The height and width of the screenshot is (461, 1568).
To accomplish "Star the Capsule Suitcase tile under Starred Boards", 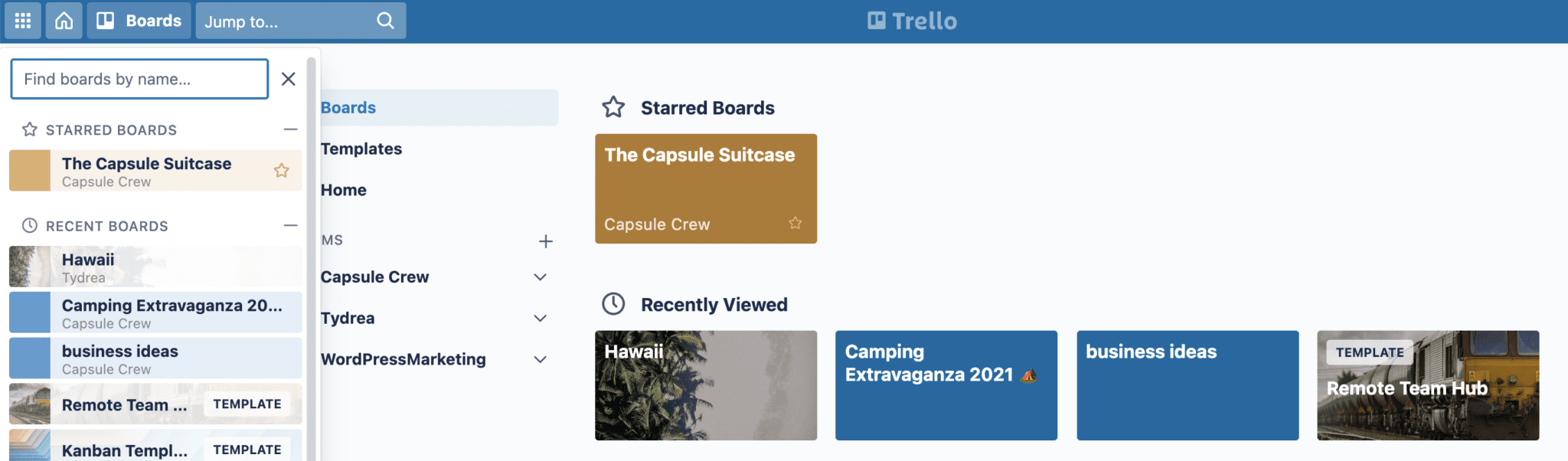I will [x=795, y=223].
